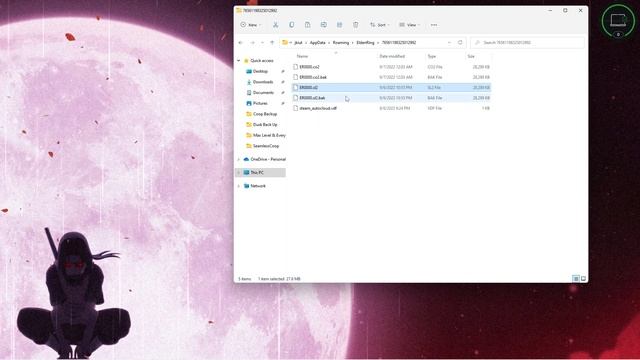Select the ER0000.co2.bak file
Image resolution: width=640 pixels, height=360 pixels.
(x=392, y=77)
